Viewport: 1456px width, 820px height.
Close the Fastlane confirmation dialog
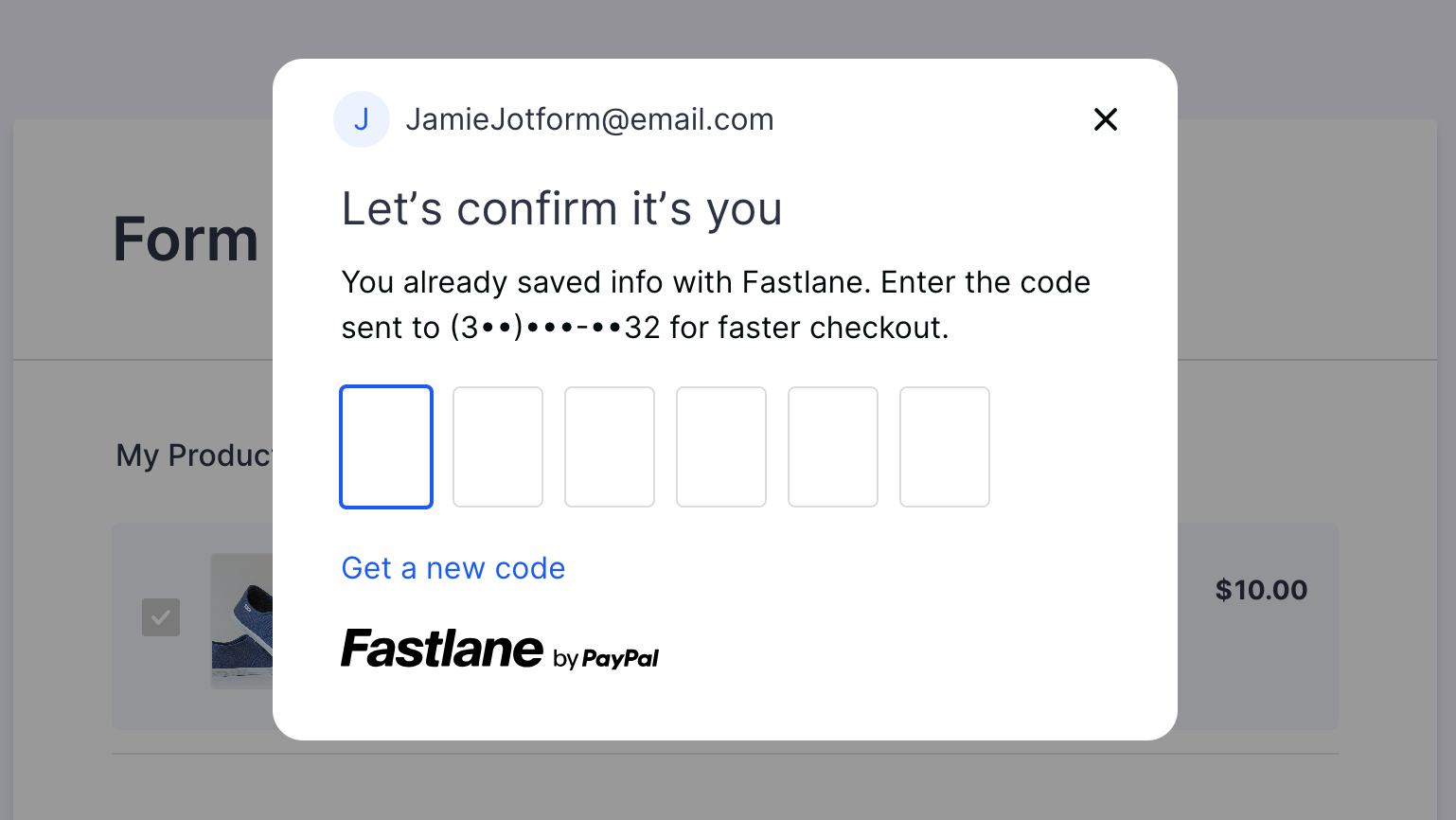(x=1105, y=119)
